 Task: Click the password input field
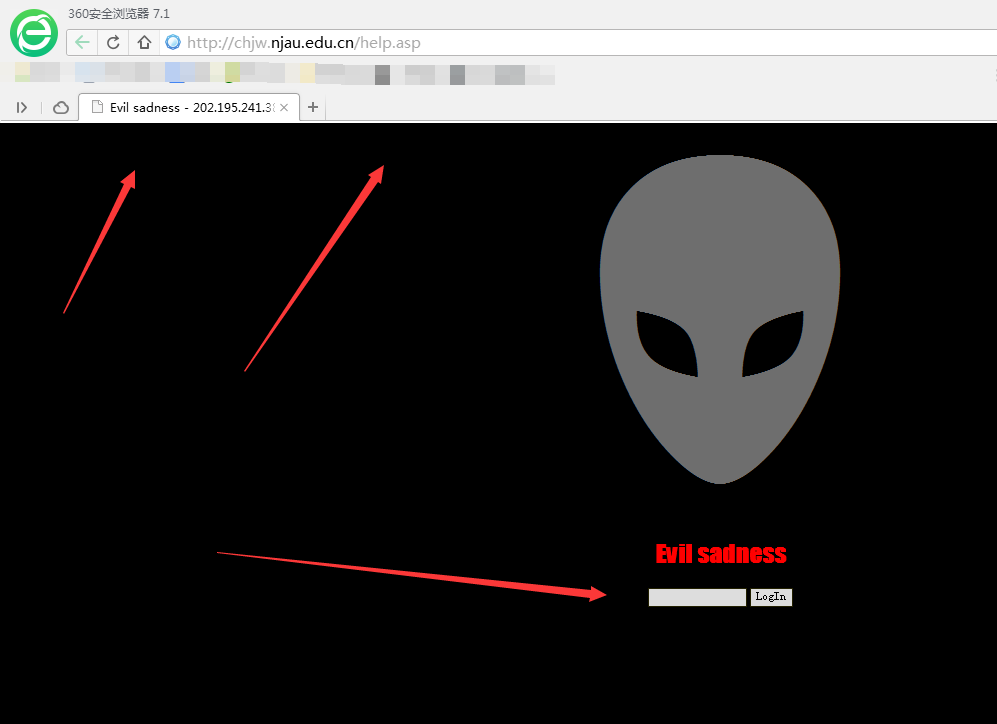point(697,597)
